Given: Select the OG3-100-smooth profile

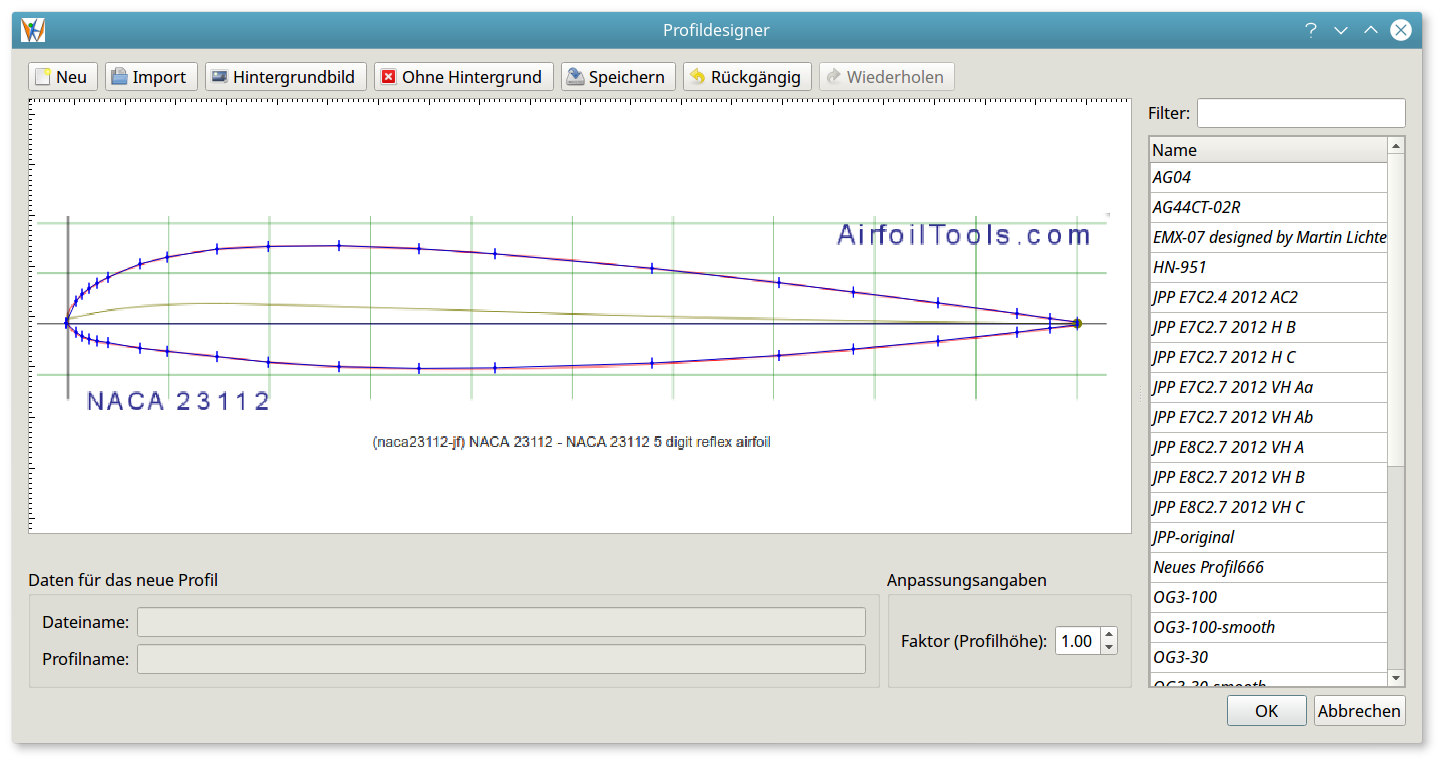Looking at the screenshot, I should (x=1267, y=627).
